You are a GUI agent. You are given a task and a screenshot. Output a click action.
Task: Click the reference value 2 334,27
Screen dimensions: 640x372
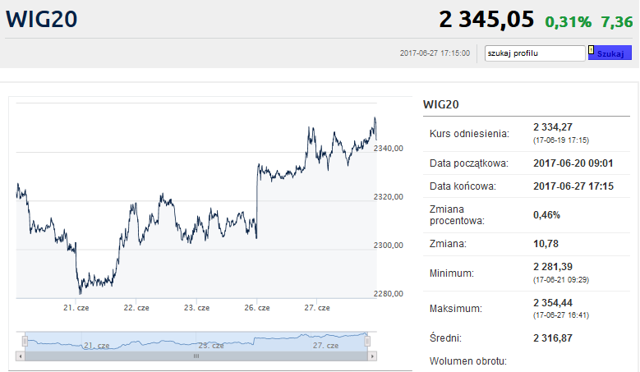click(553, 127)
